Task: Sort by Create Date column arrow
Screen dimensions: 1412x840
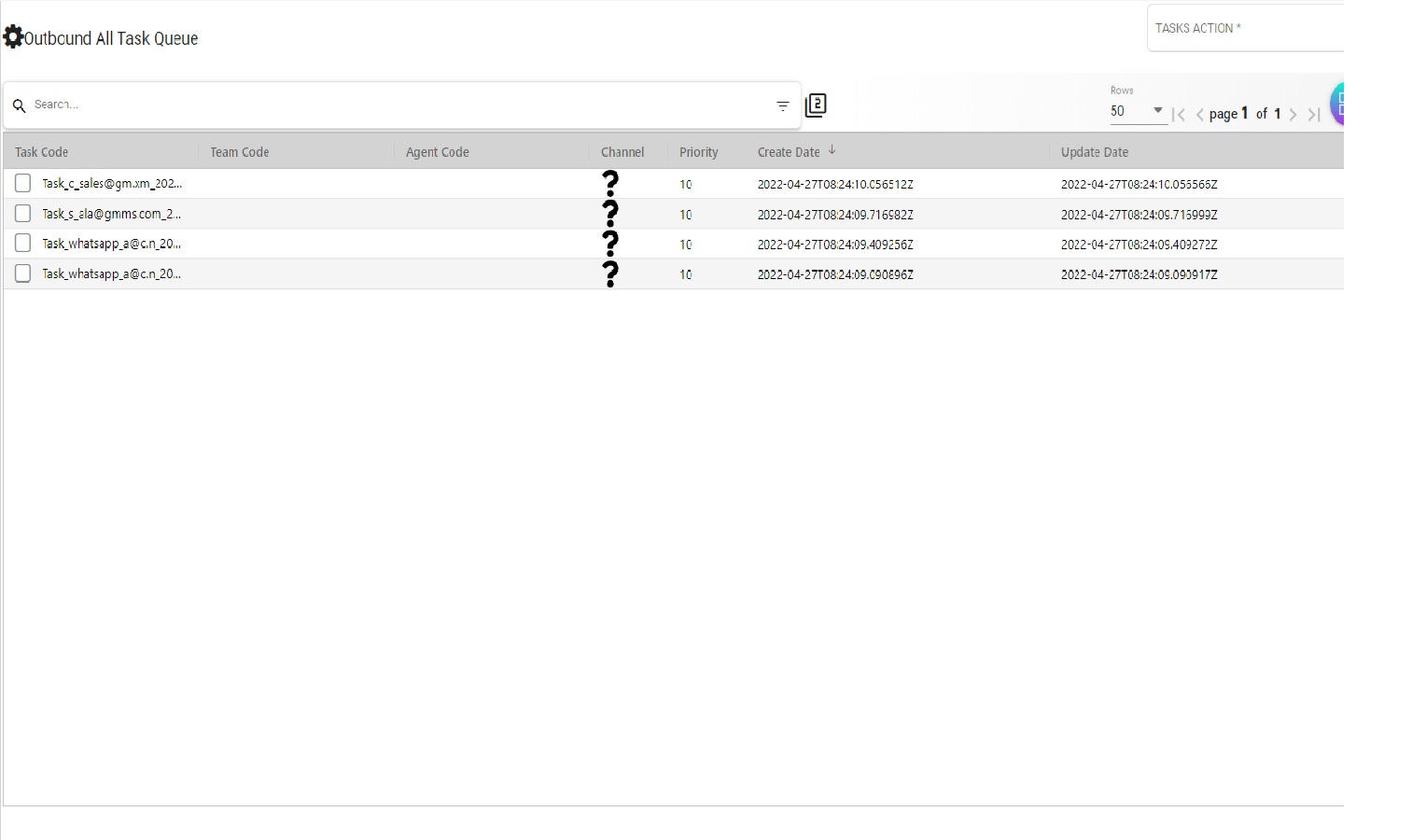Action: tap(832, 150)
